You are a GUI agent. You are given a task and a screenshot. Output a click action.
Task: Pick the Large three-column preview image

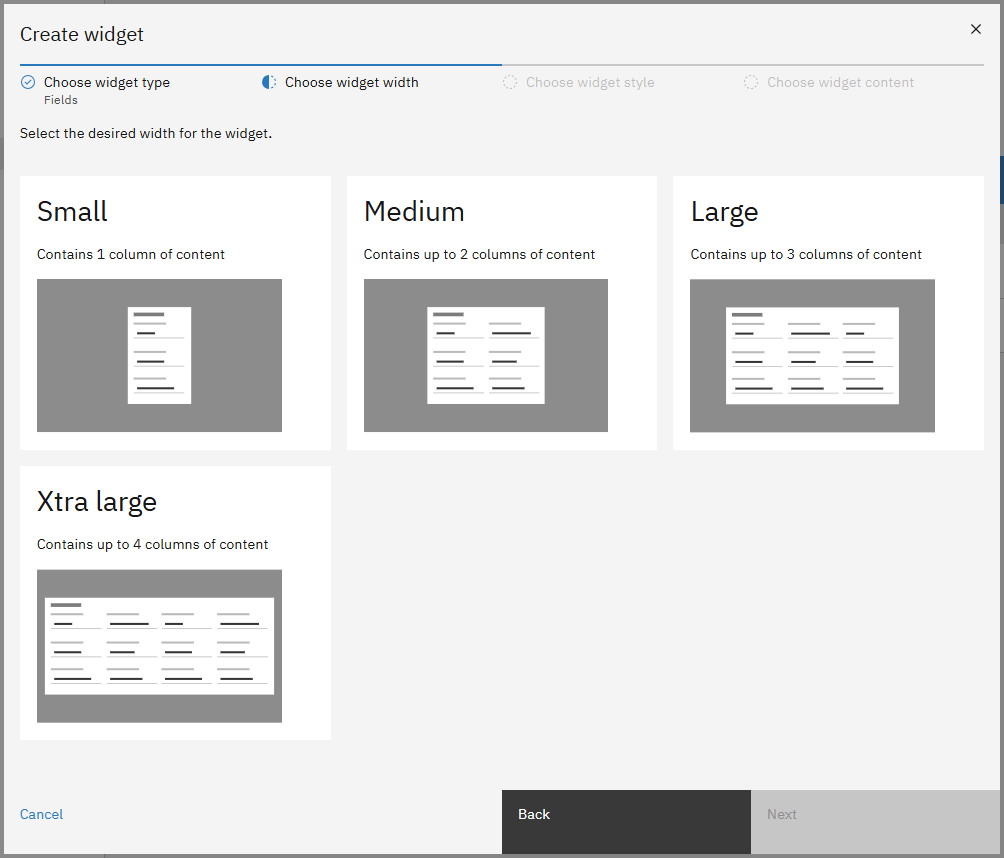tap(812, 355)
